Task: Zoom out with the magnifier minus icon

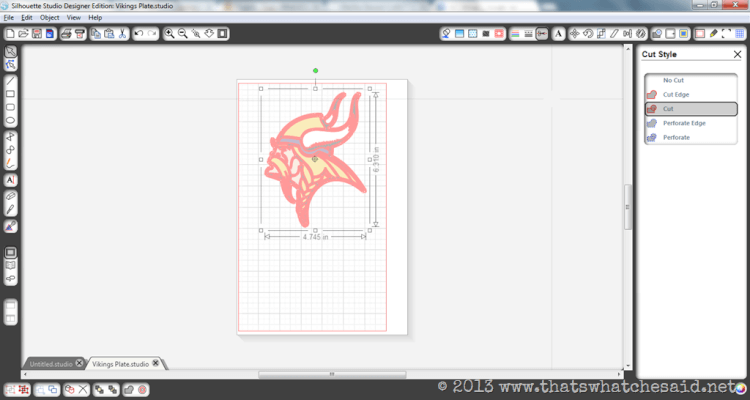Action: (x=183, y=33)
